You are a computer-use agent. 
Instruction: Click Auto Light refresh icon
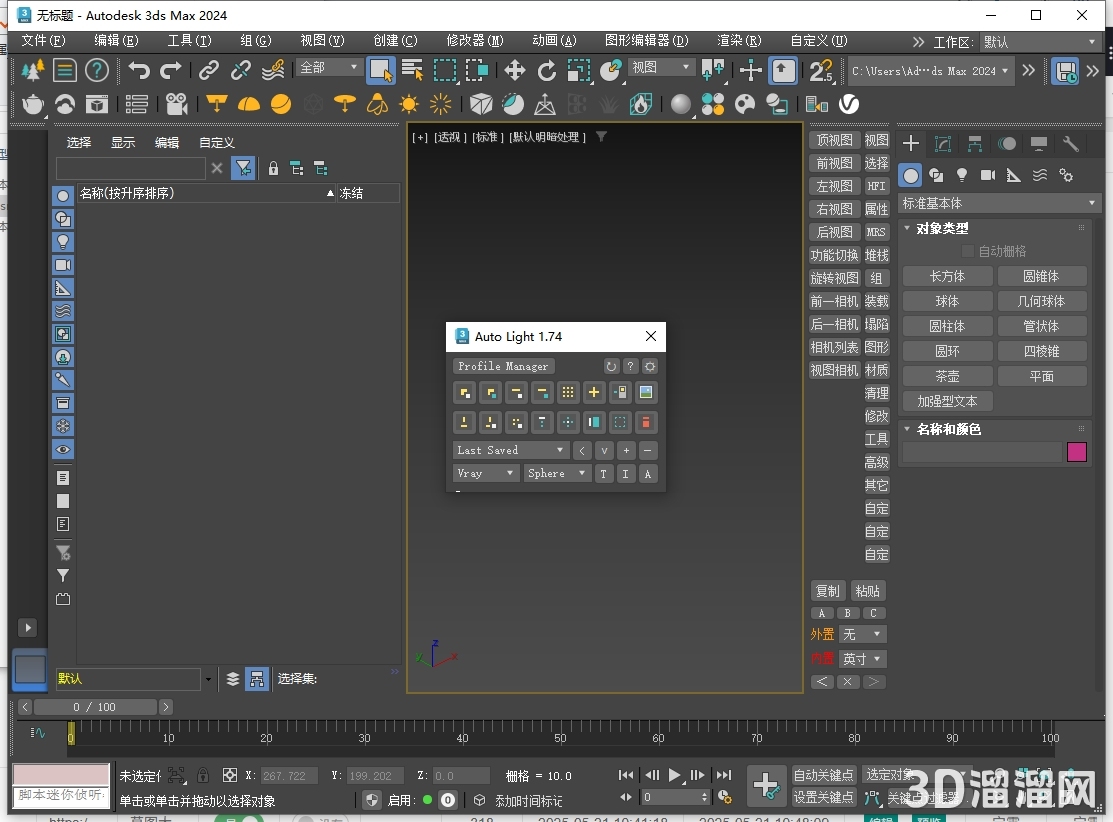point(611,366)
